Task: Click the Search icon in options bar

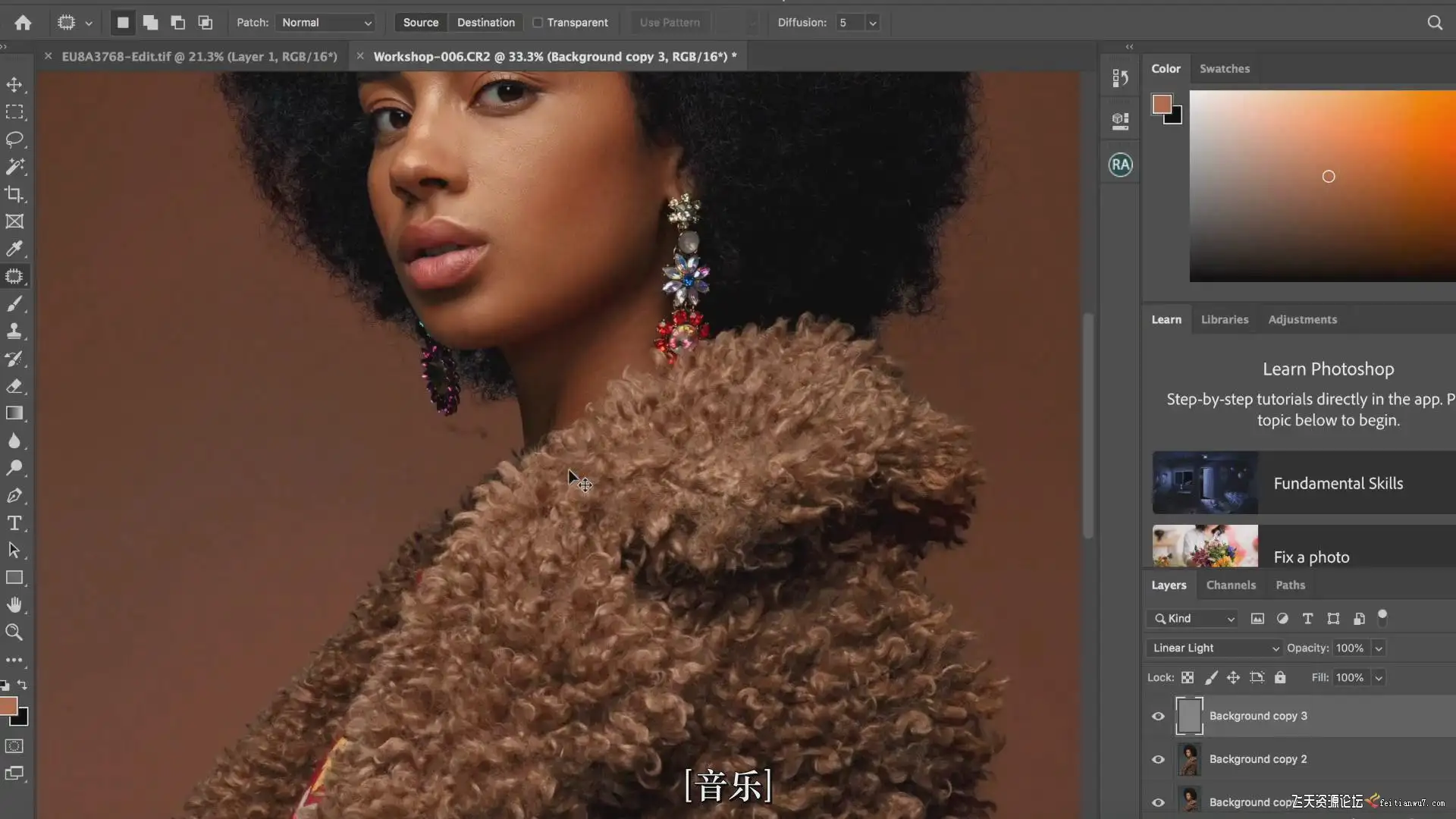Action: point(1434,23)
